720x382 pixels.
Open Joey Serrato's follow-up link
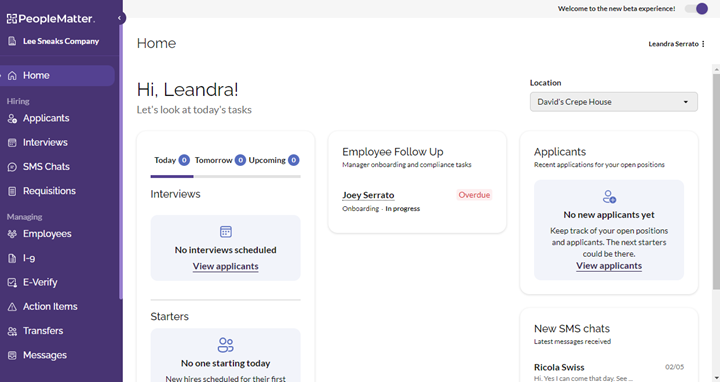(x=368, y=195)
